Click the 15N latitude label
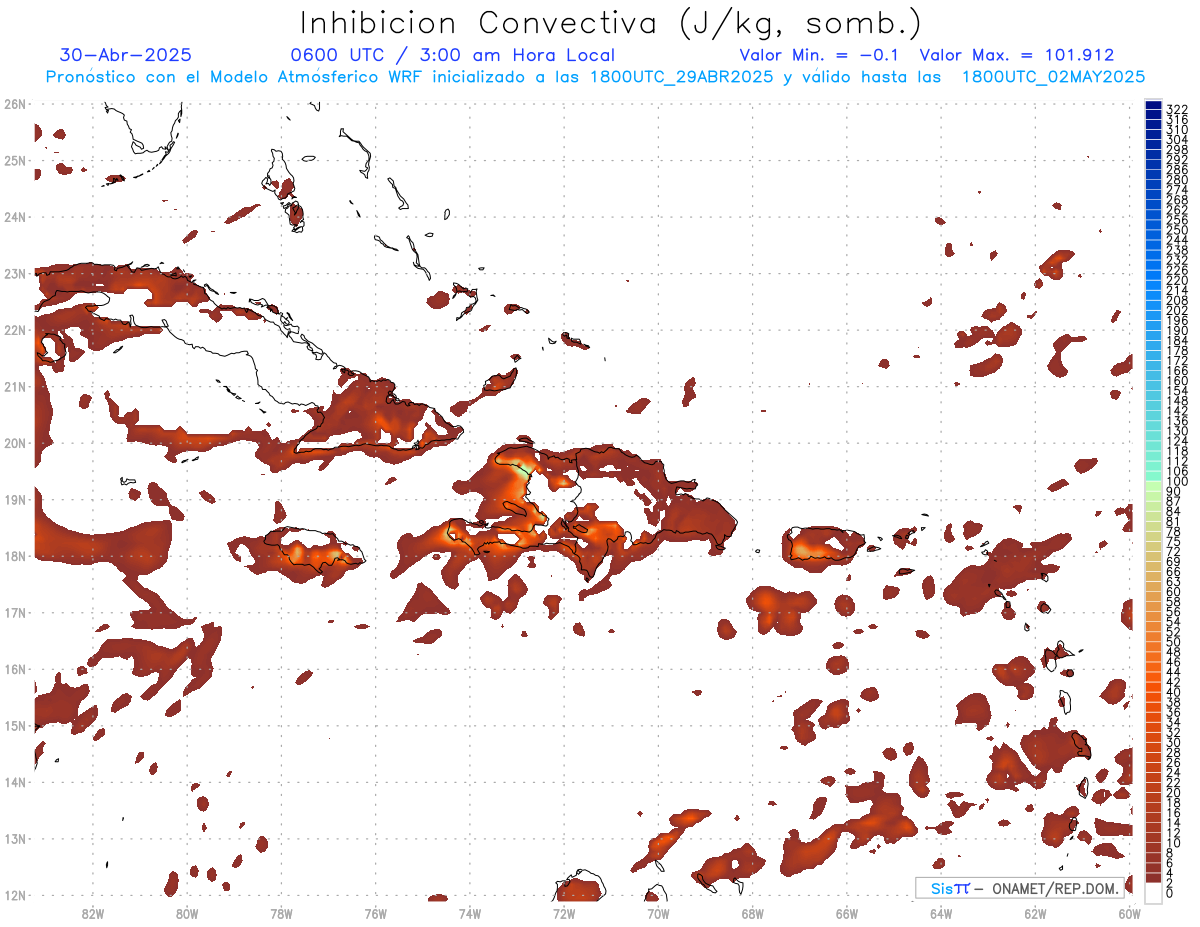Image resolution: width=1200 pixels, height=927 pixels. click(x=15, y=726)
